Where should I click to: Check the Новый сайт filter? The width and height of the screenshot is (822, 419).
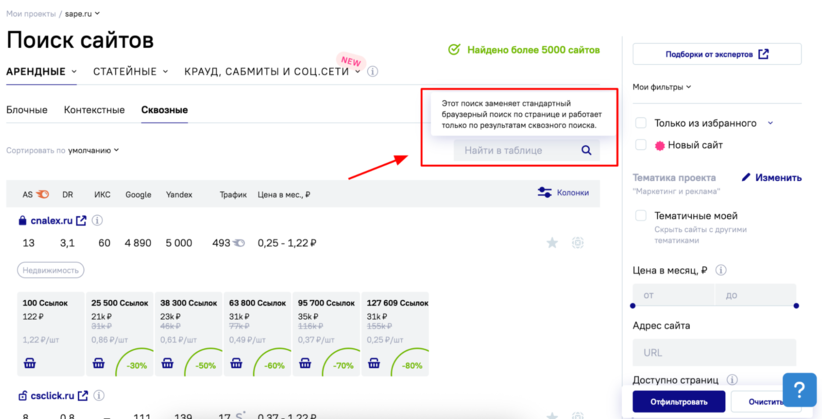[x=641, y=146]
